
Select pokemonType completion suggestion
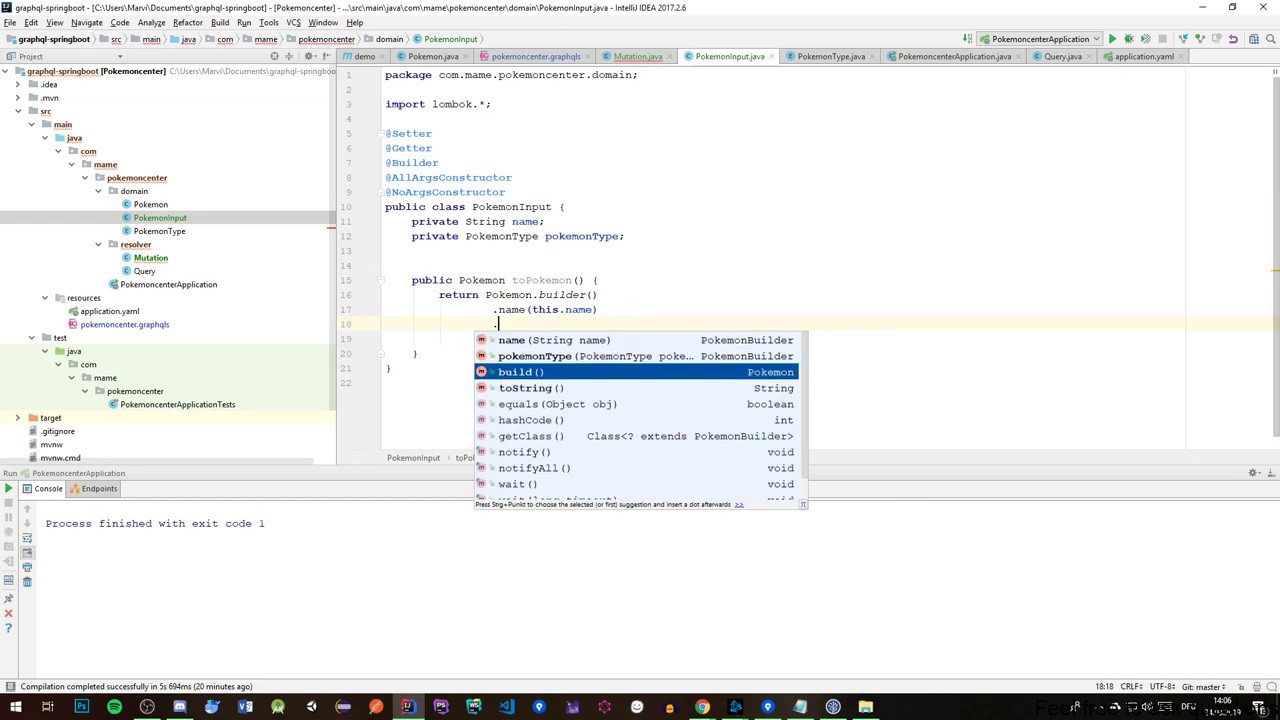click(x=636, y=356)
